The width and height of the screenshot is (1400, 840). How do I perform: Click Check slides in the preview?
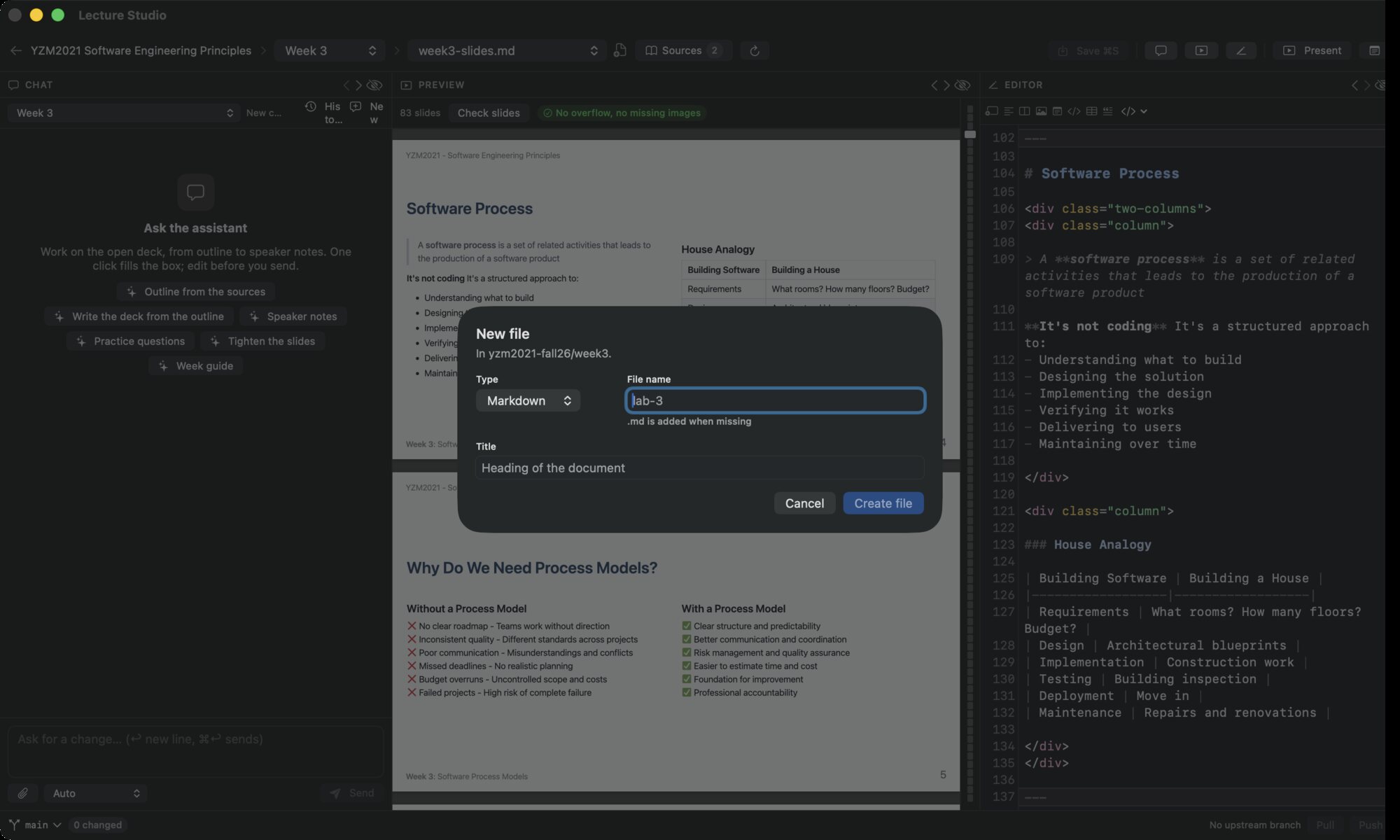pos(489,113)
